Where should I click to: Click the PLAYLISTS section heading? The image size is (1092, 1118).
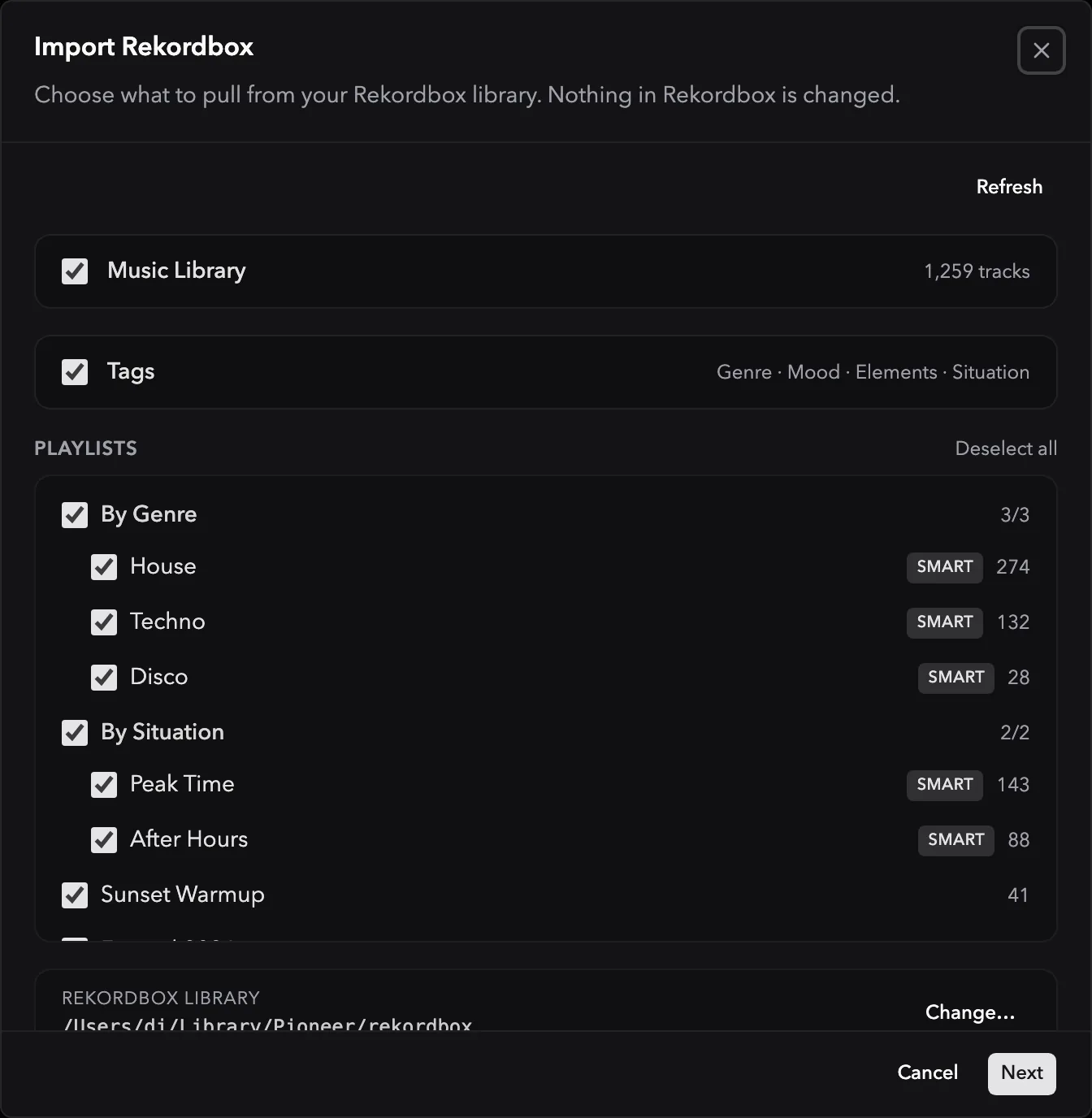[x=85, y=448]
